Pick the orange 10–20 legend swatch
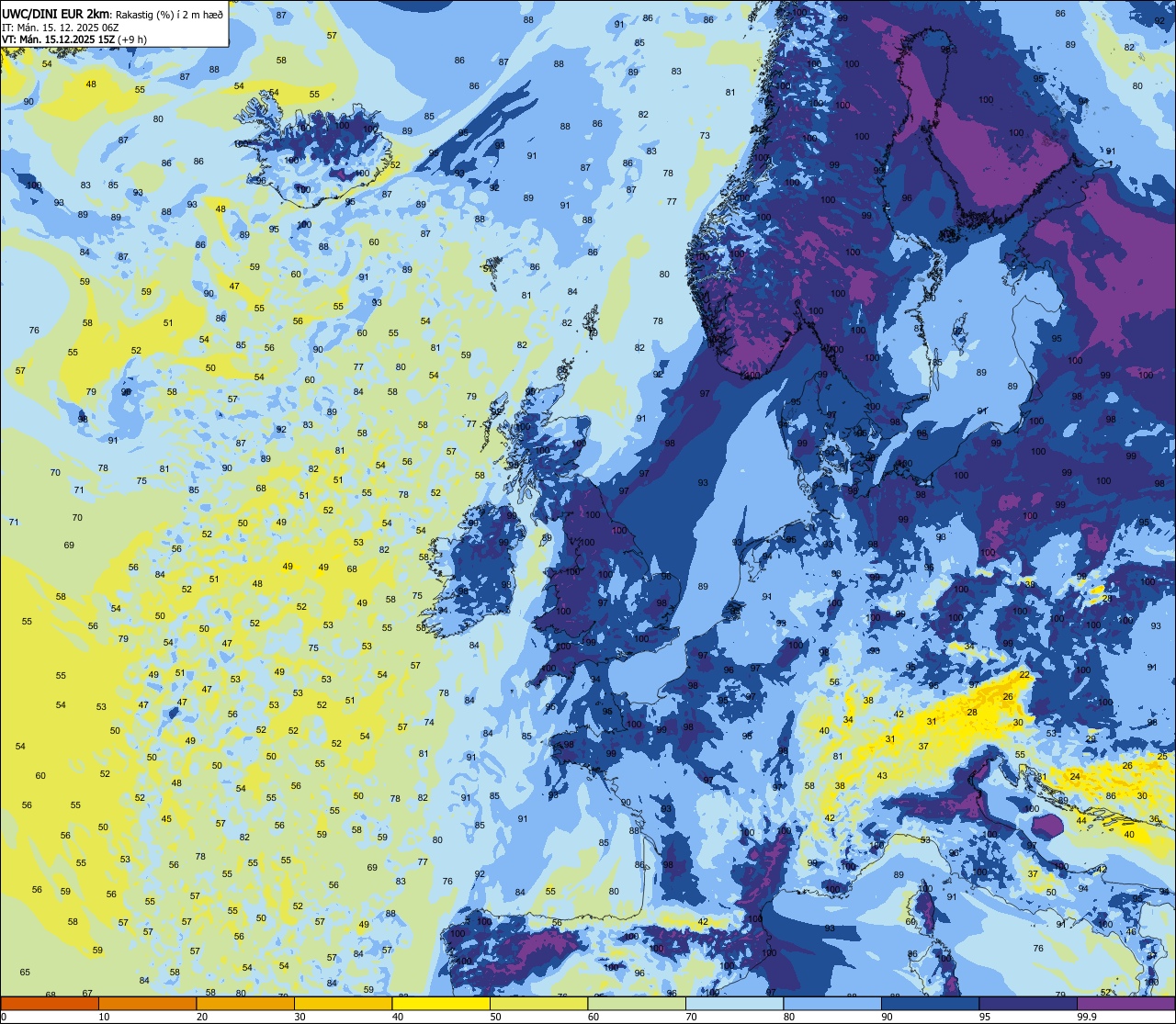Screen dimensions: 1176x1024 coord(147,1003)
